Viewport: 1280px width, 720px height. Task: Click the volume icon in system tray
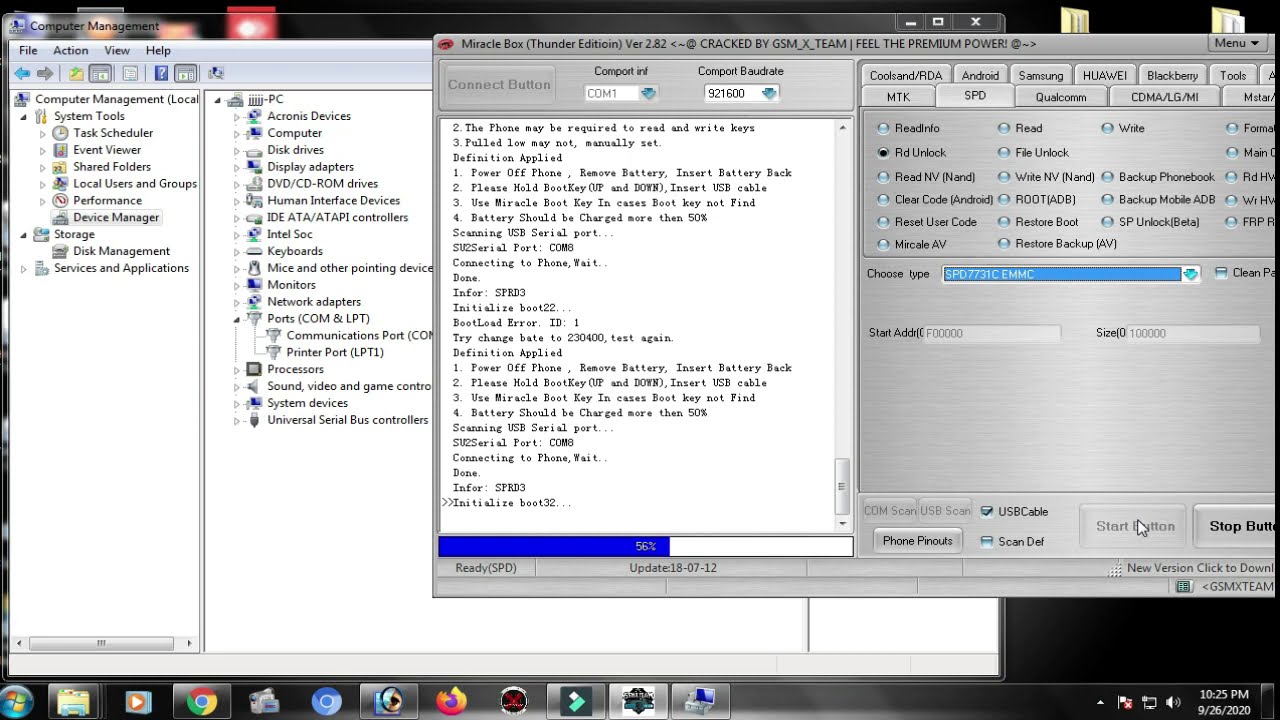pyautogui.click(x=1174, y=702)
